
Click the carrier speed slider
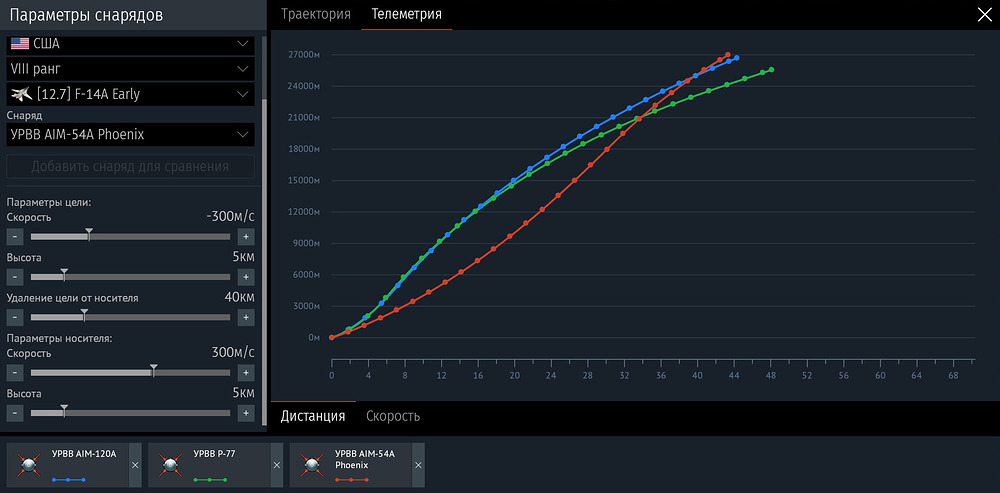130,372
